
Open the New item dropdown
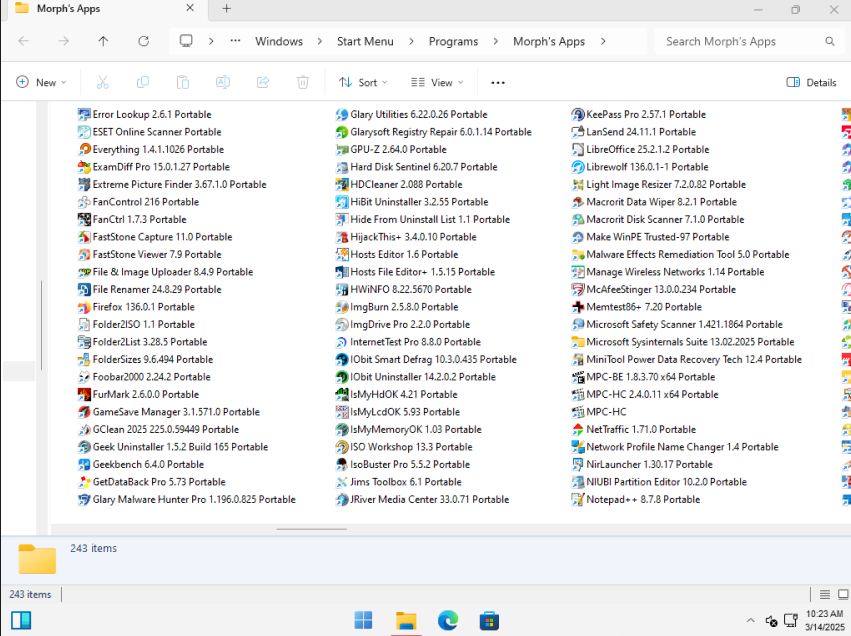pyautogui.click(x=41, y=82)
